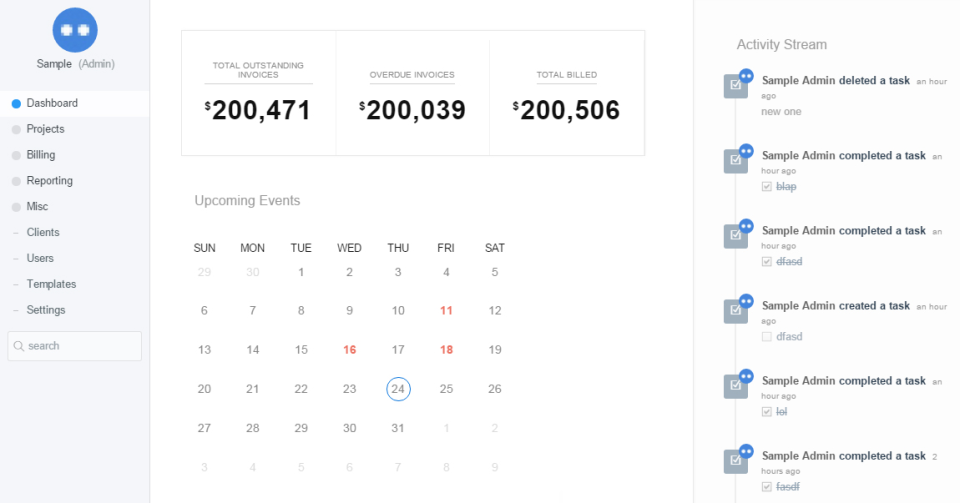Go to the Settings menu item

(46, 310)
